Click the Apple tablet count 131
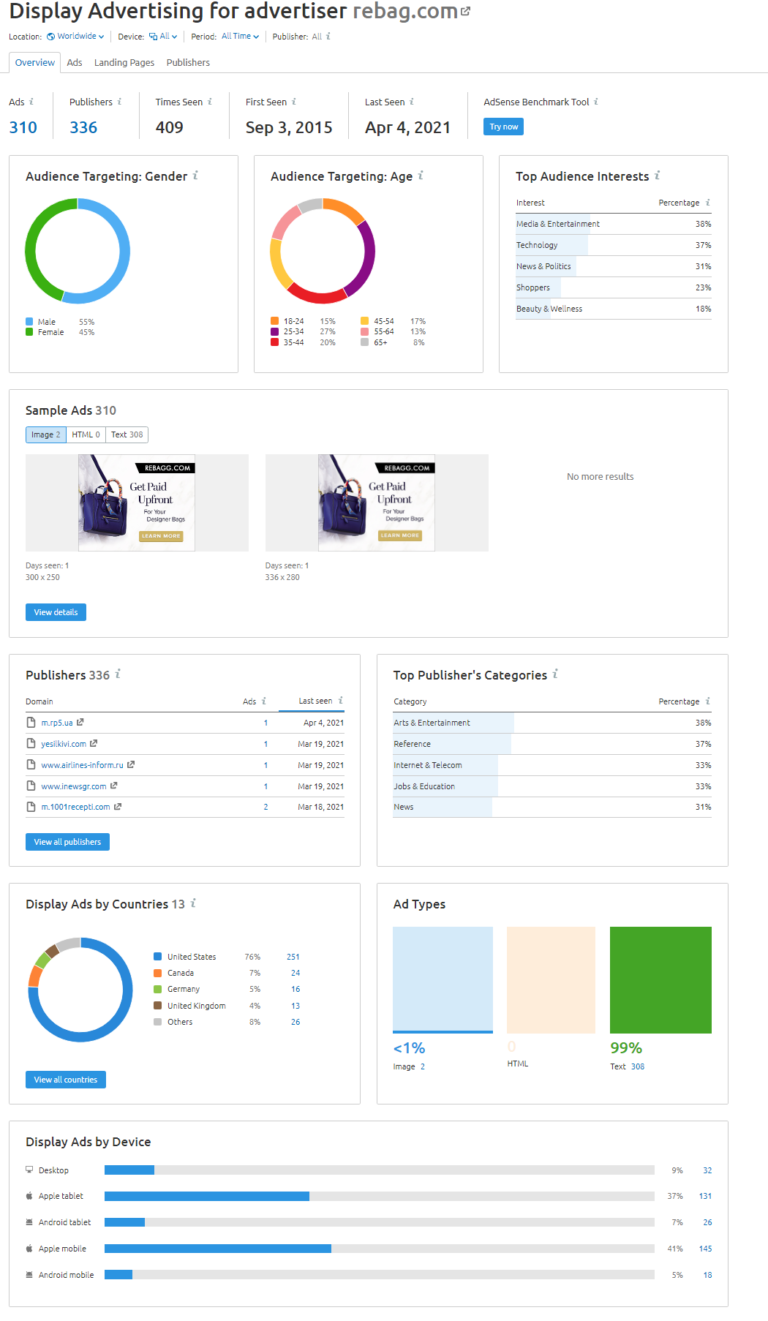Image resolution: width=768 pixels, height=1321 pixels. tap(705, 1196)
